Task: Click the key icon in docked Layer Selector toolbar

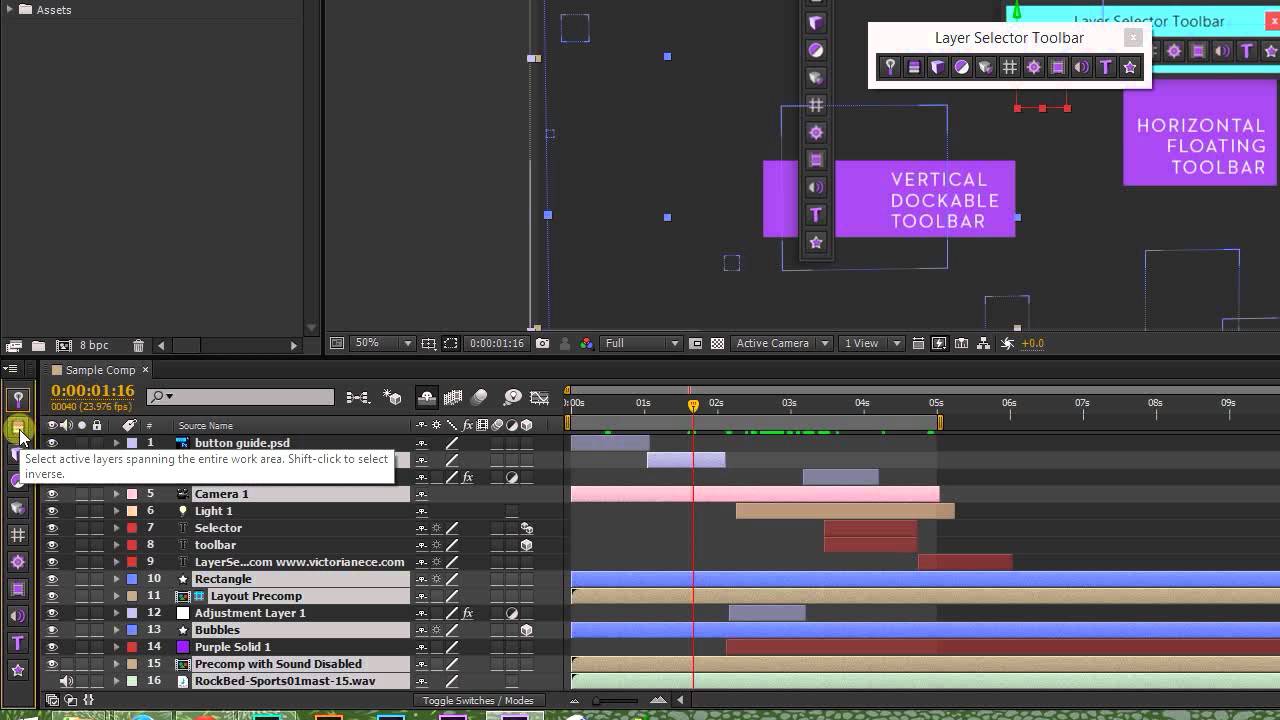Action: (x=18, y=400)
